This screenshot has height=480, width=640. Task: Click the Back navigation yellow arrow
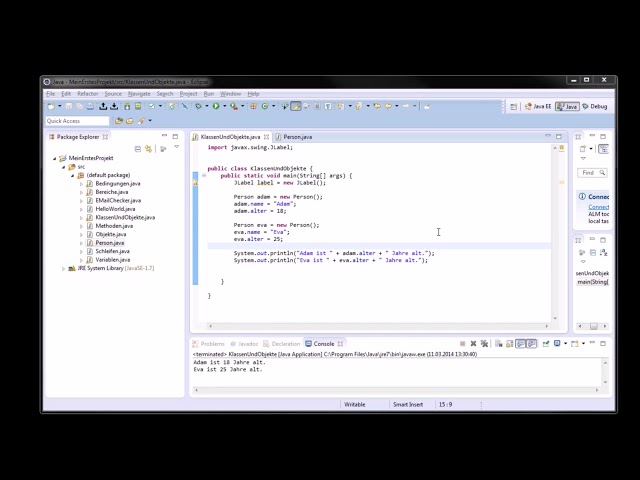(x=389, y=106)
